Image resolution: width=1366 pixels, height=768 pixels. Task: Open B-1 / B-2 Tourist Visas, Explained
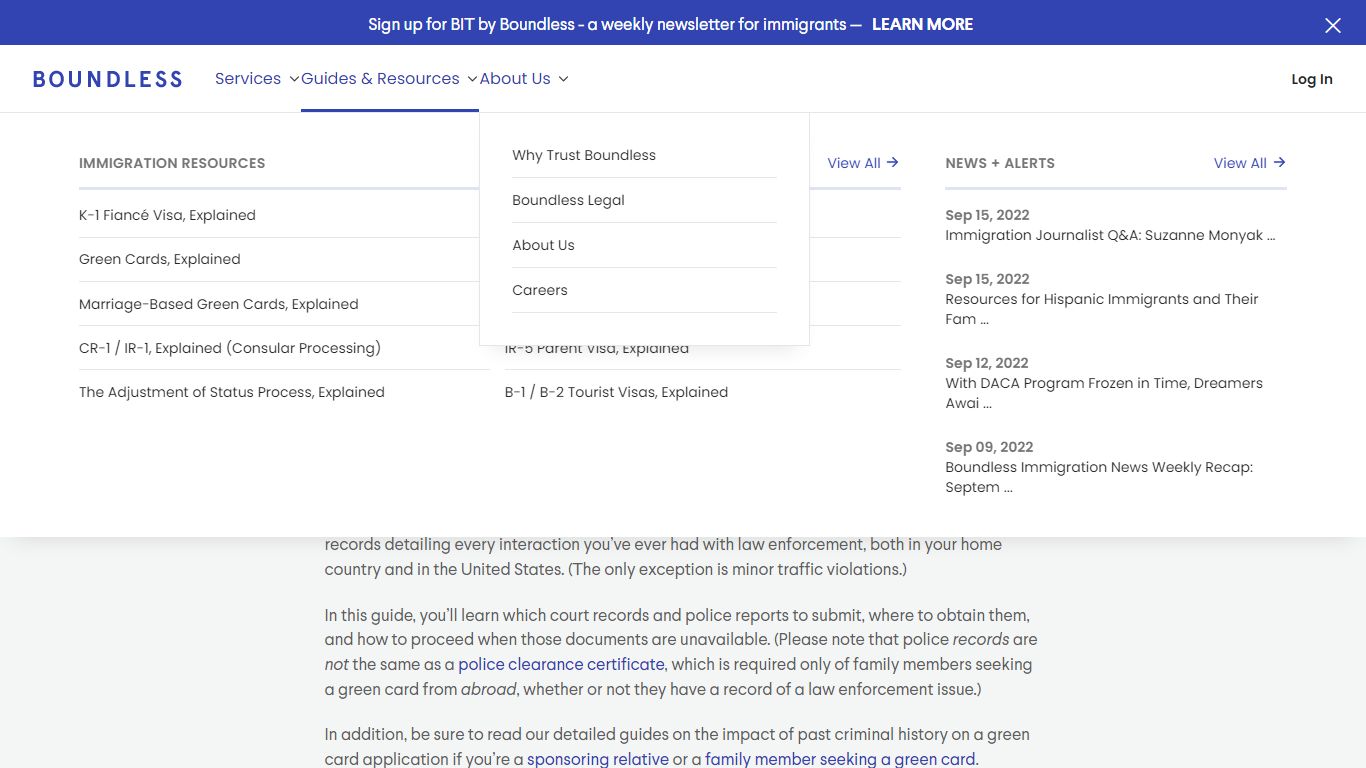(x=616, y=392)
